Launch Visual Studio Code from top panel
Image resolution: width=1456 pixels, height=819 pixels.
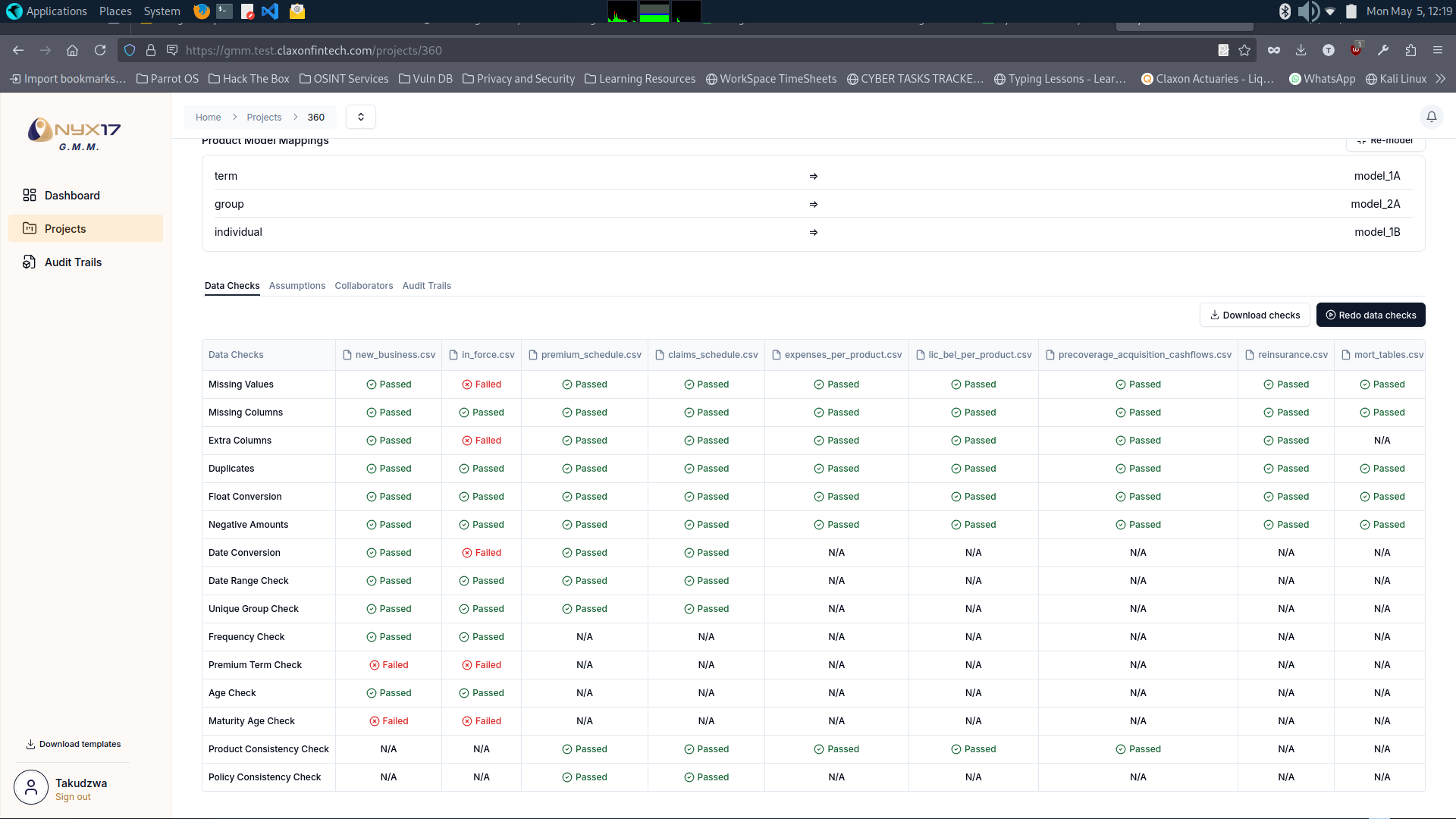(x=270, y=11)
